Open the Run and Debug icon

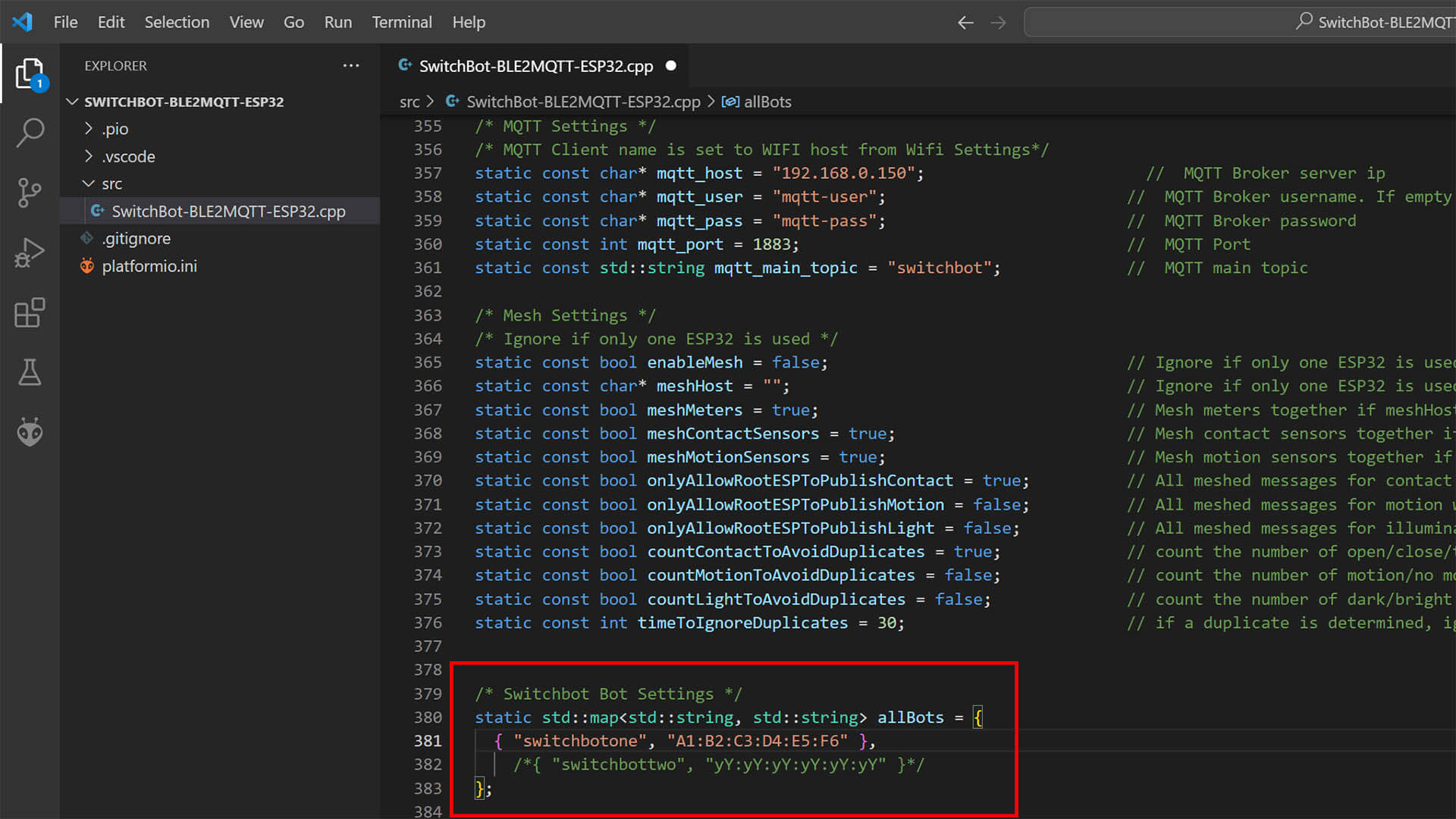point(27,250)
